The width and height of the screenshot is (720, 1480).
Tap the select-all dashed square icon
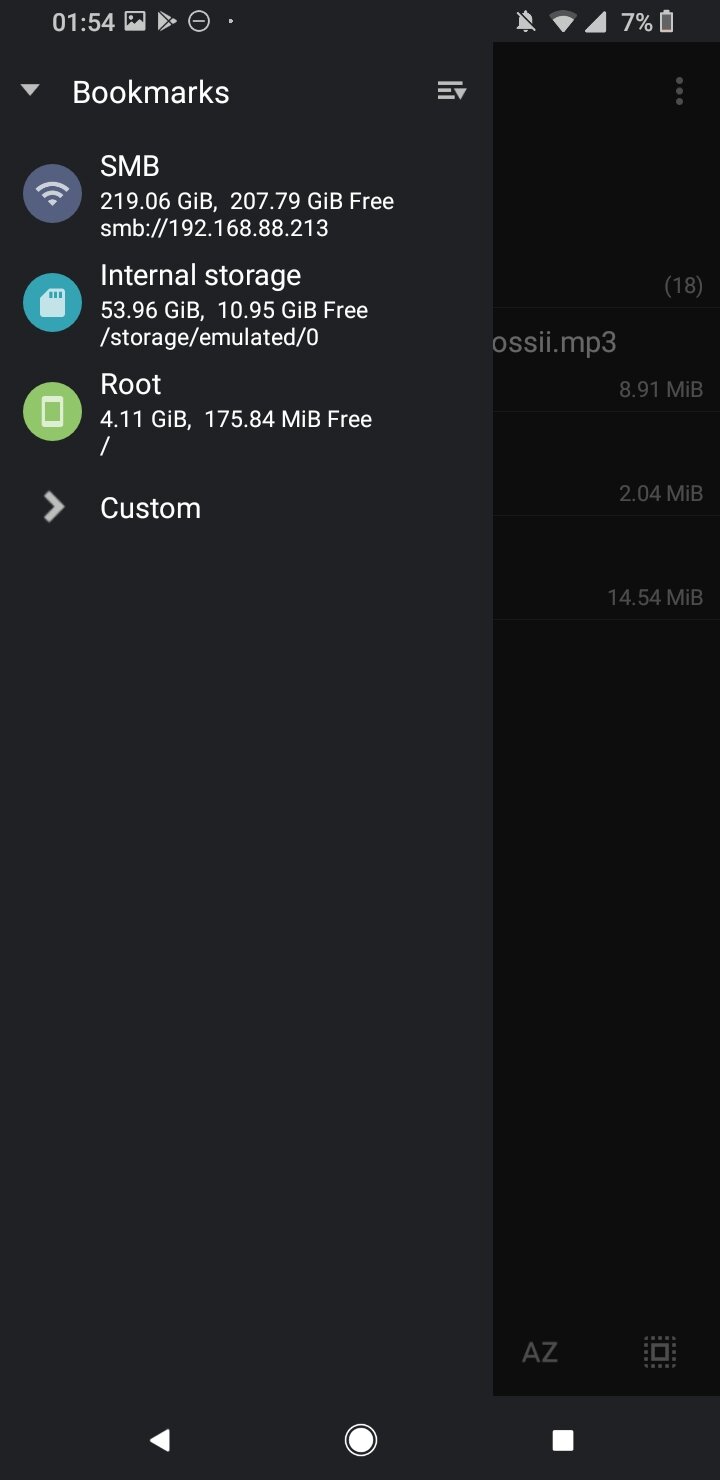[x=659, y=1352]
